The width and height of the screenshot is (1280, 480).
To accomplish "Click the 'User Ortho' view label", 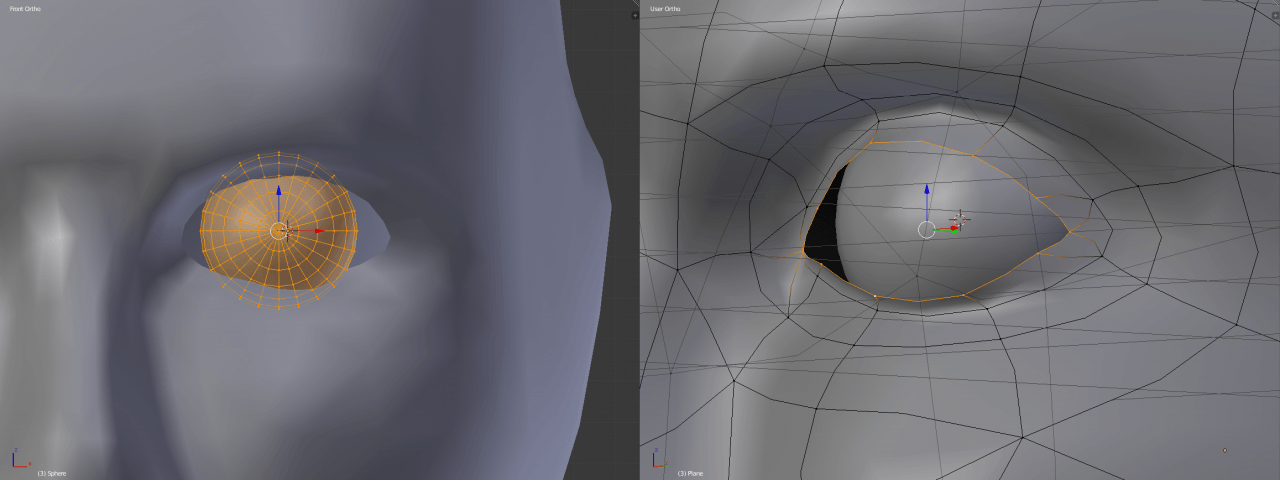I will 665,9.
